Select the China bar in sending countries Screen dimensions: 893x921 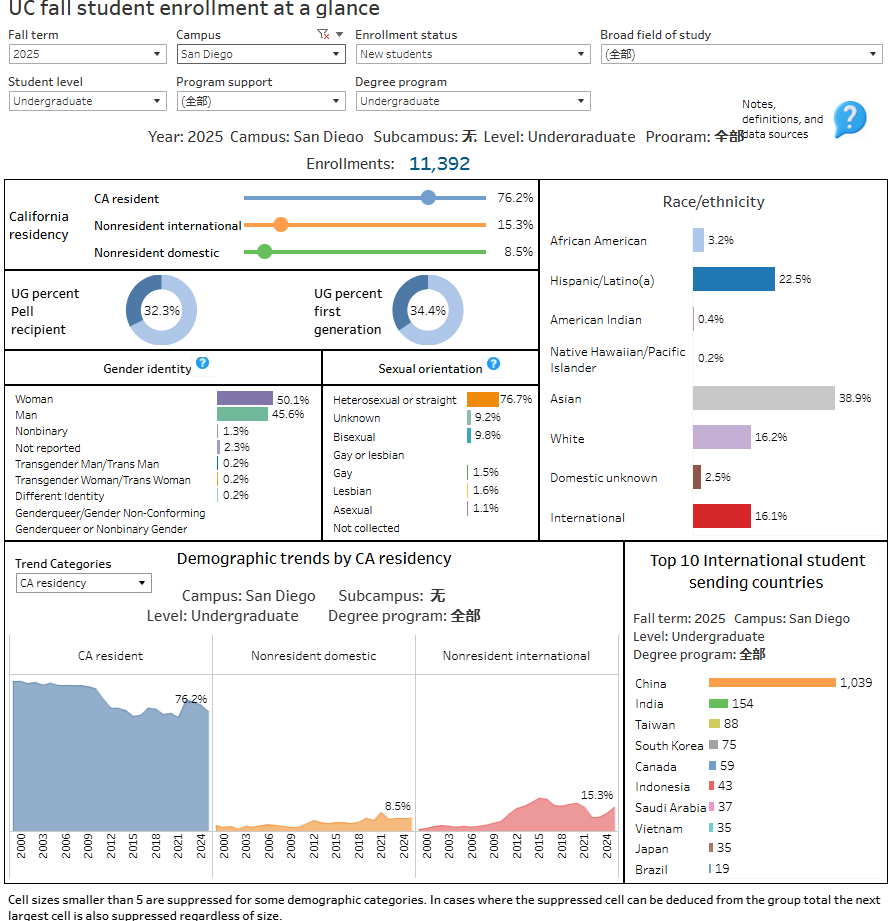point(771,683)
